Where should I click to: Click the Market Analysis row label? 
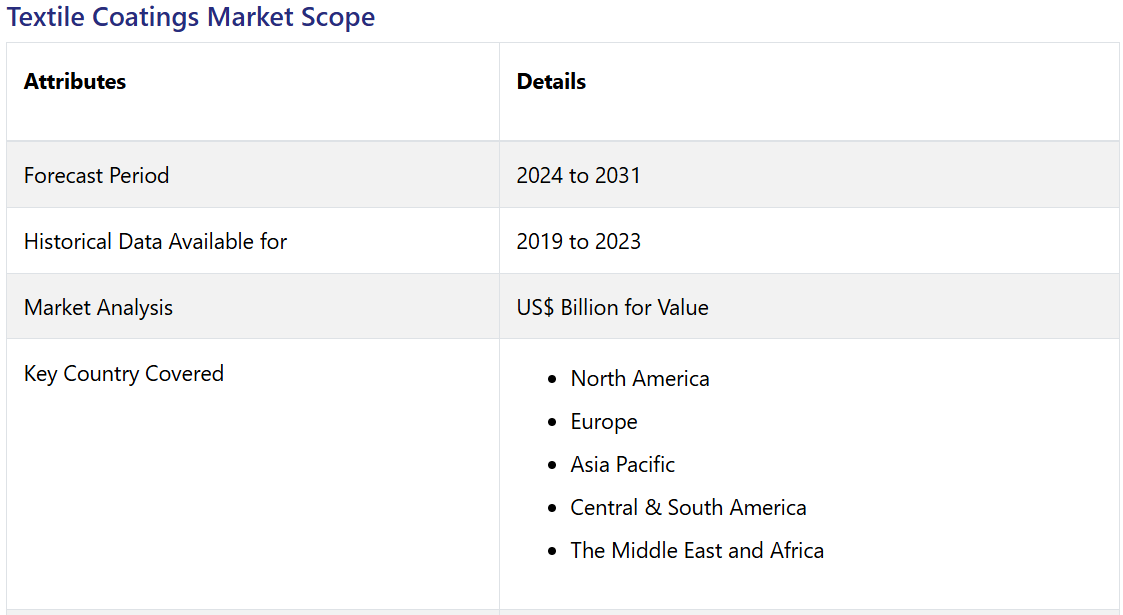[98, 307]
